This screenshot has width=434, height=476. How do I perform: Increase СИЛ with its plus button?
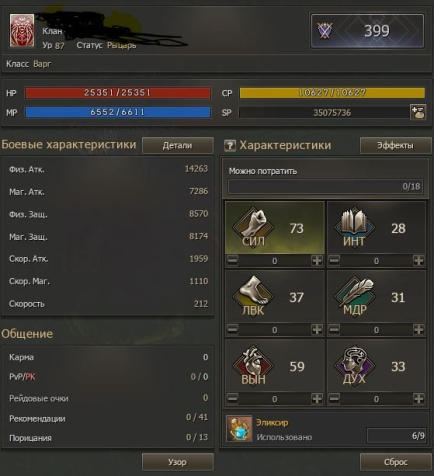(x=317, y=260)
